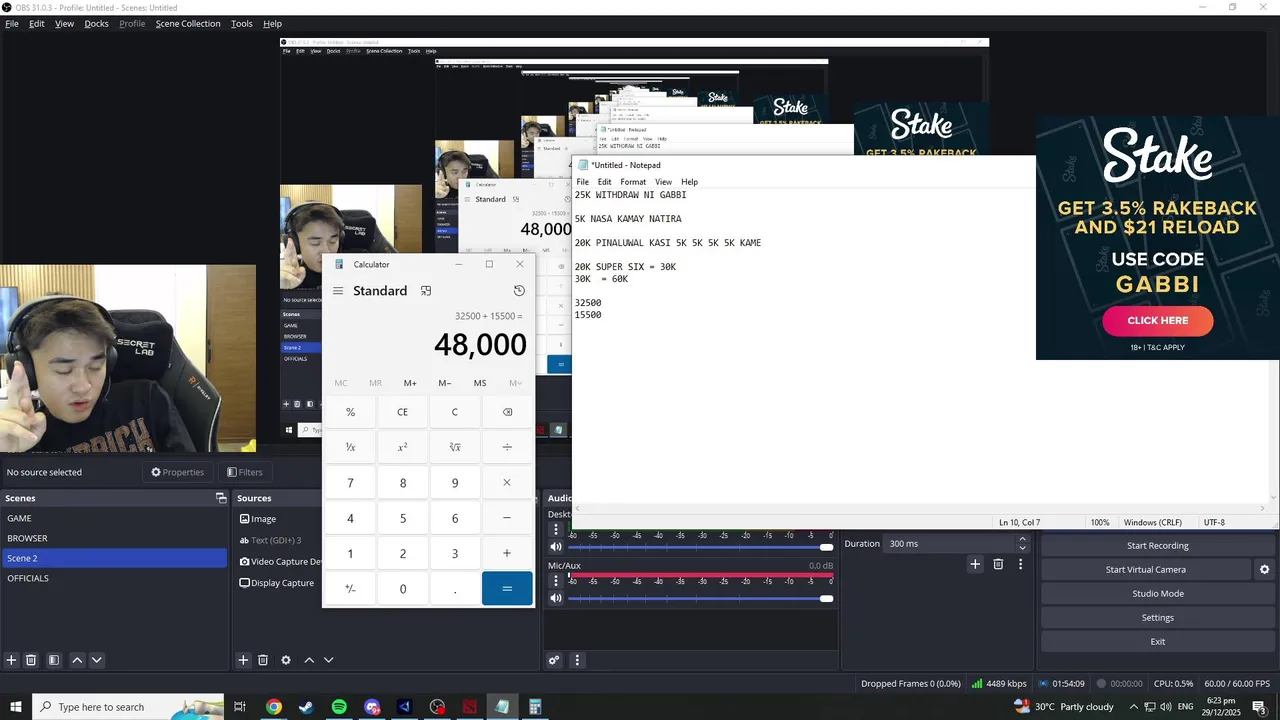Click the transition Duration field
This screenshot has height=720, width=1280.
point(950,544)
